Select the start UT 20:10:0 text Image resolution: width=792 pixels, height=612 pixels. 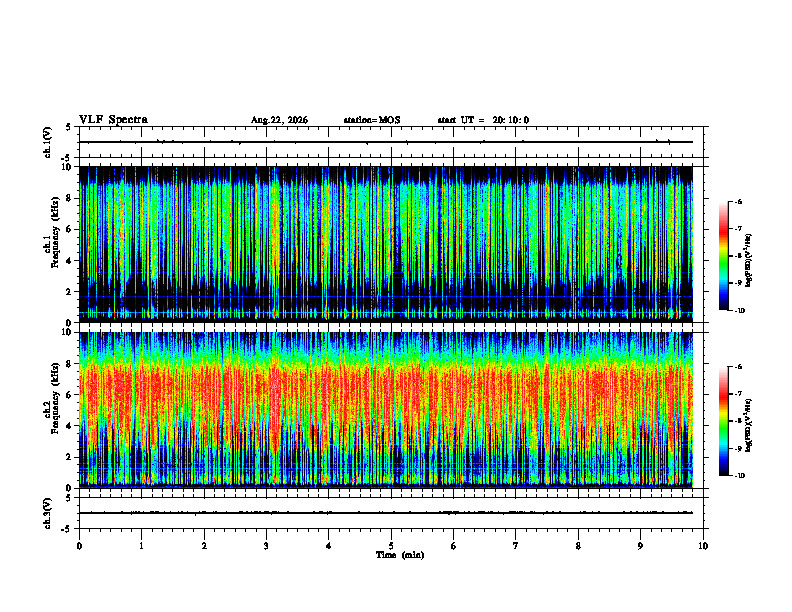(x=483, y=120)
